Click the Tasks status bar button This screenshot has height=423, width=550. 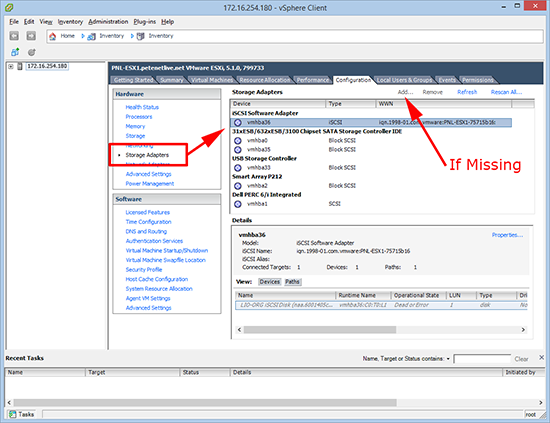pyautogui.click(x=22, y=414)
